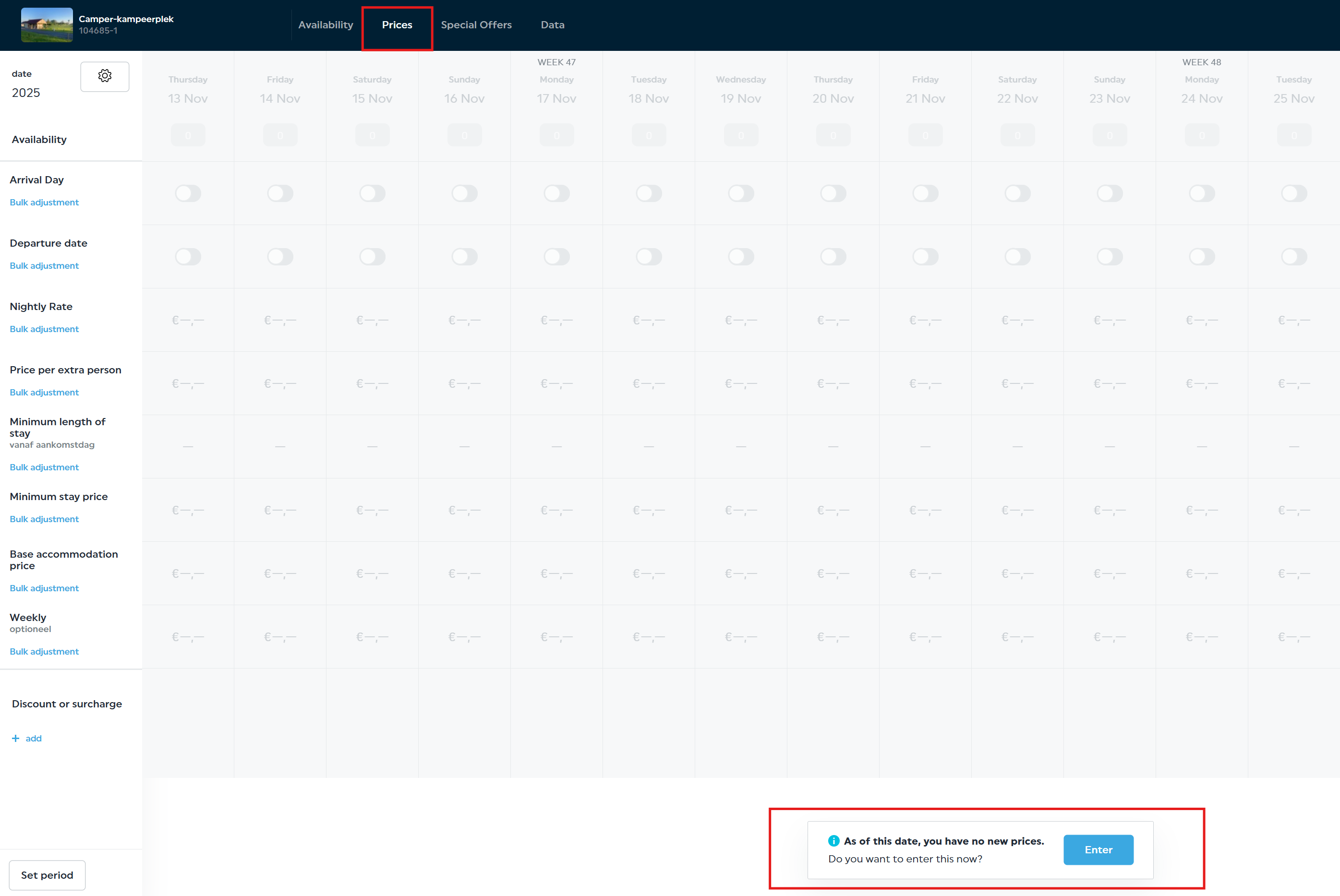This screenshot has height=896, width=1340.
Task: Toggle Departure date for Monday 17 Nov
Action: [x=556, y=257]
